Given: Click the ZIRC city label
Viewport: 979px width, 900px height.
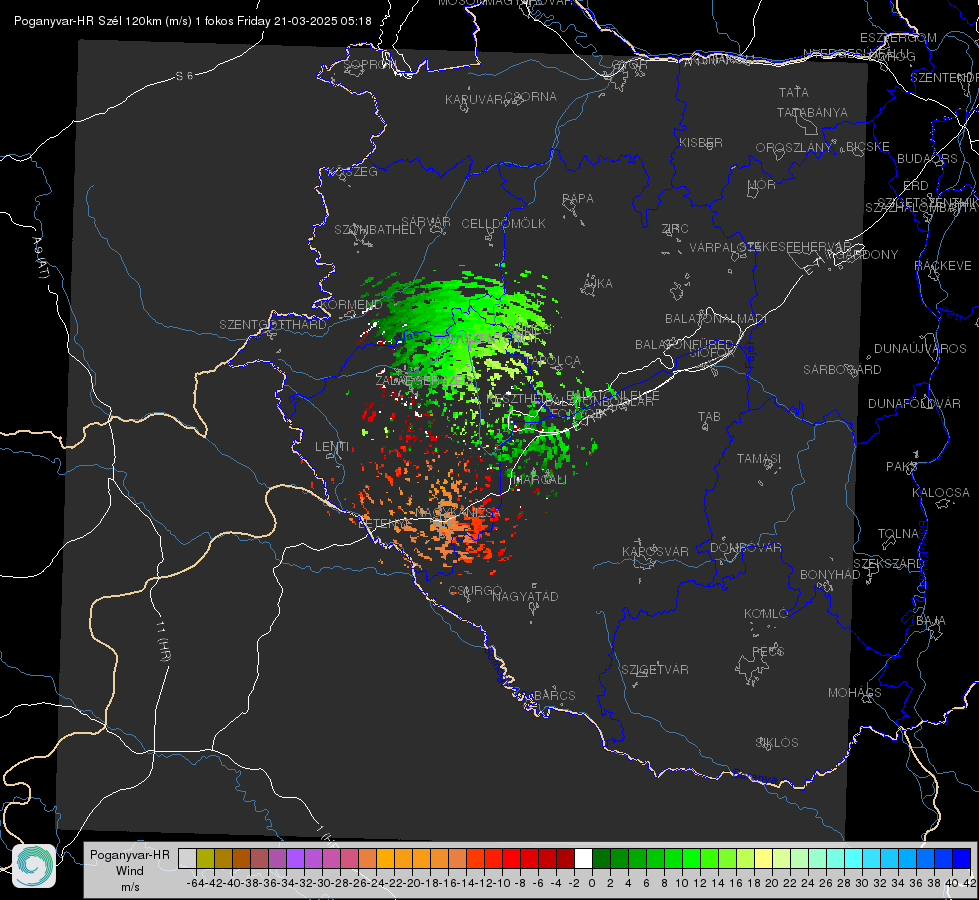Looking at the screenshot, I should click(x=675, y=229).
